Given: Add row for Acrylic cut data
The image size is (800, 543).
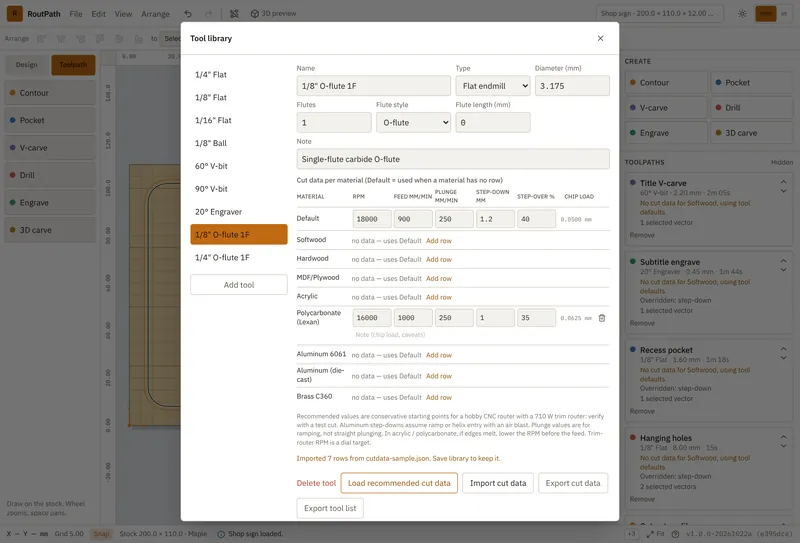Looking at the screenshot, I should pyautogui.click(x=439, y=297).
